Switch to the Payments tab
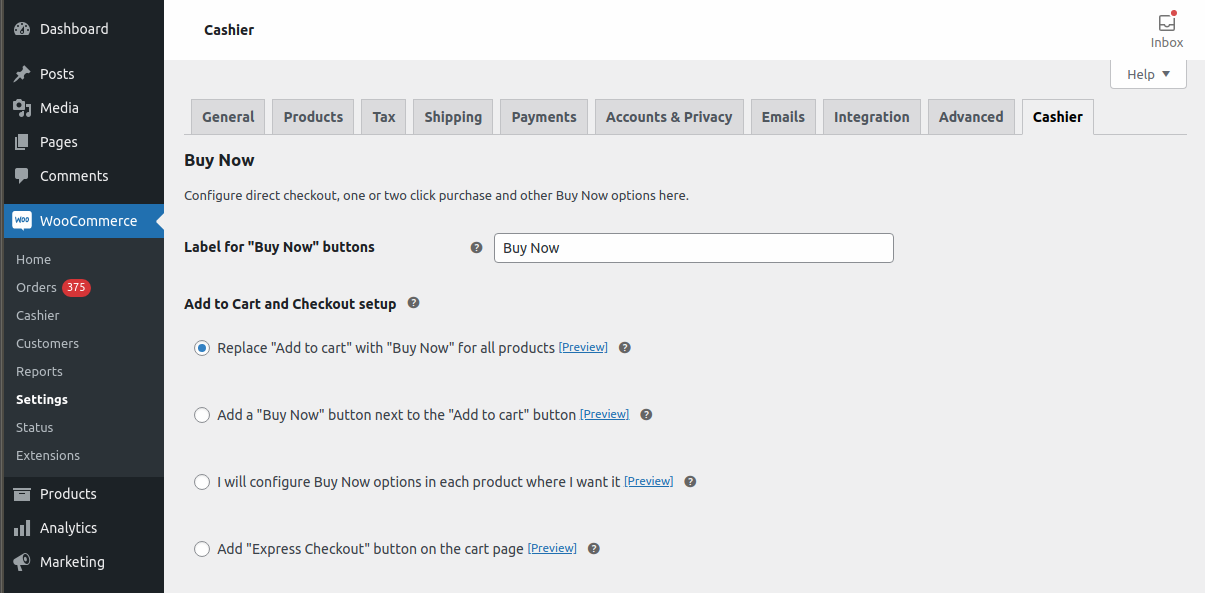 pyautogui.click(x=544, y=117)
